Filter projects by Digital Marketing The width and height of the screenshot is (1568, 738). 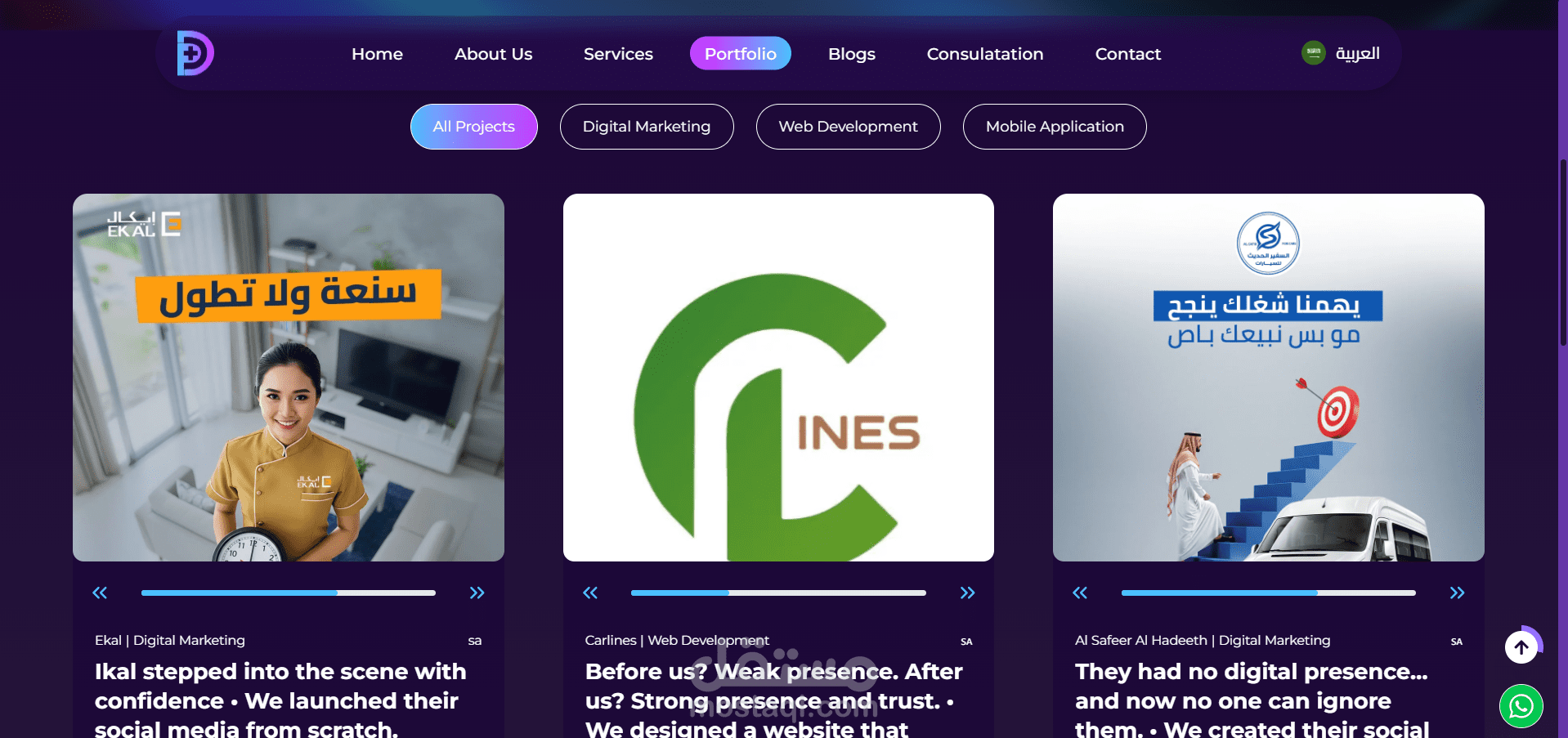pyautogui.click(x=647, y=127)
